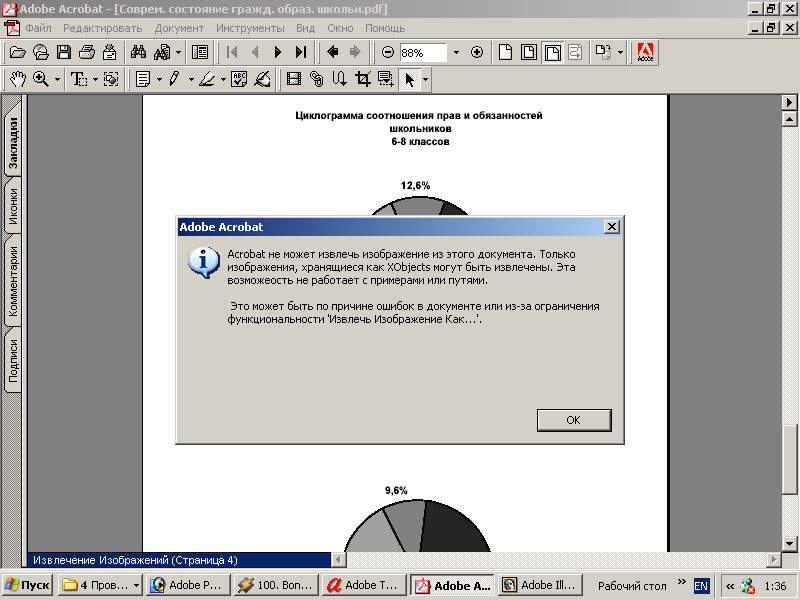Switch to the Иконки side tab
The width and height of the screenshot is (800, 600).
(x=13, y=206)
